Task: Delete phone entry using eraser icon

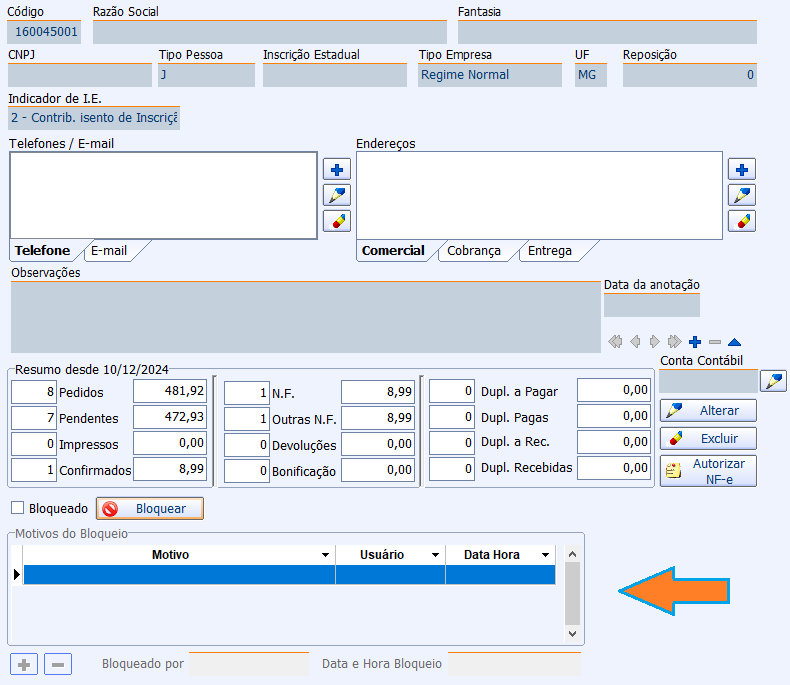Action: point(336,221)
